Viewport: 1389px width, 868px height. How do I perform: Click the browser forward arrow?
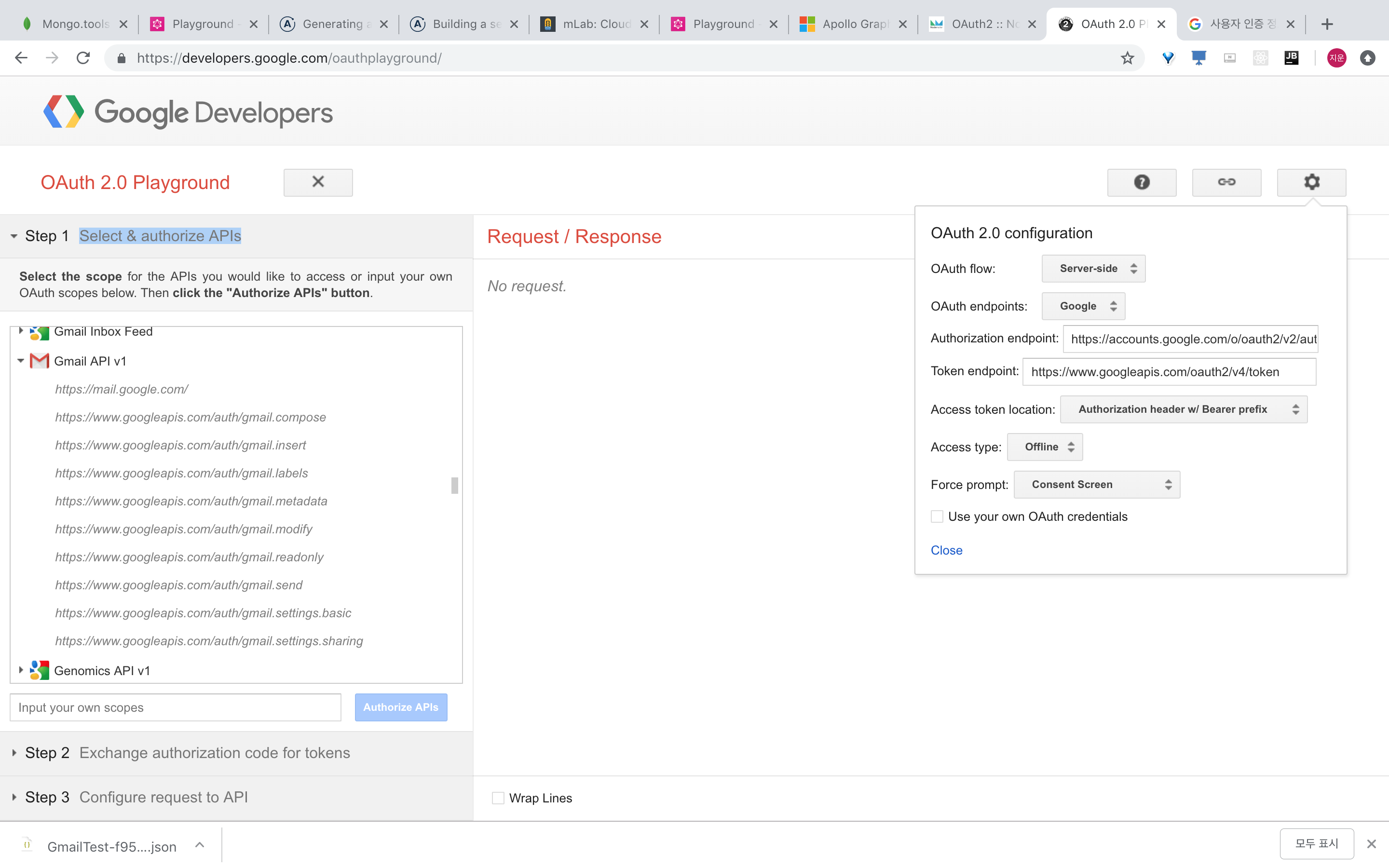[52, 58]
